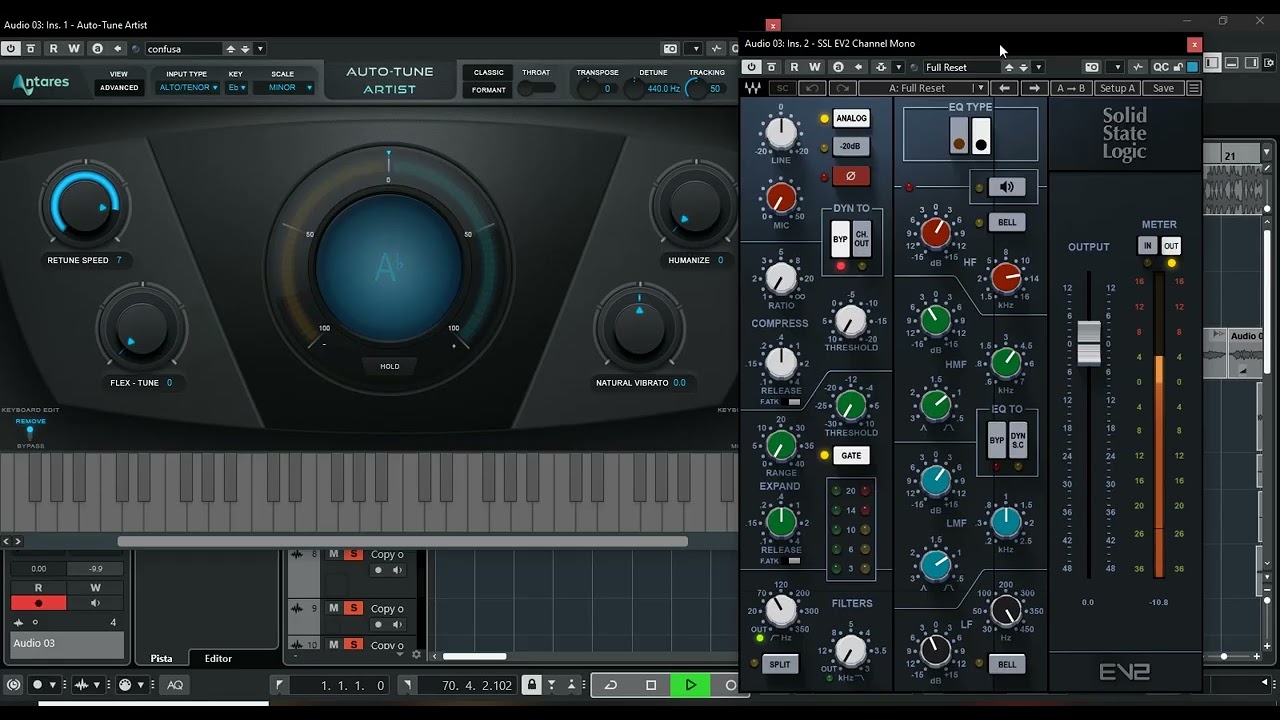Viewport: 1280px width, 720px height.
Task: Toggle cycle loop in transport
Action: click(x=611, y=685)
